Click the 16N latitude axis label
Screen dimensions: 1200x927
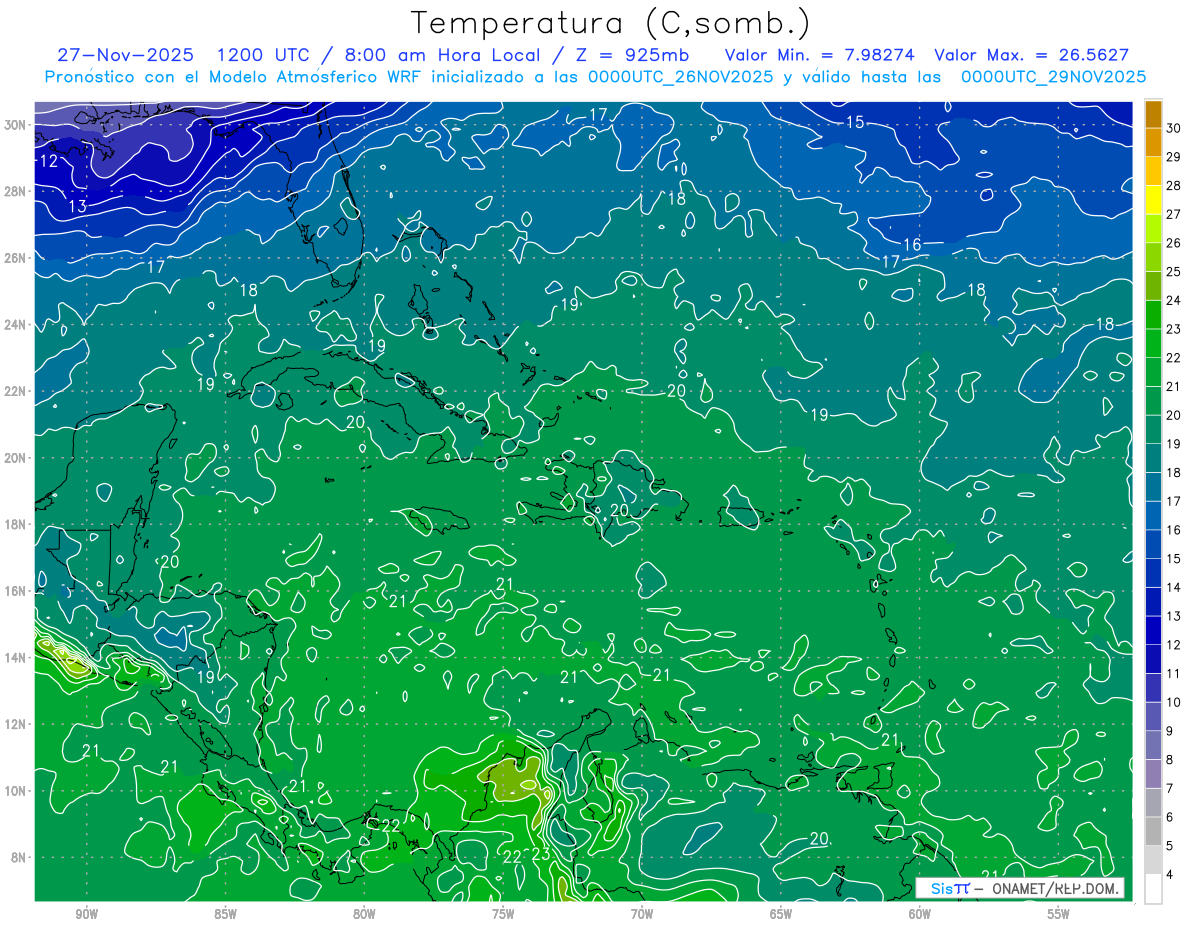15,591
